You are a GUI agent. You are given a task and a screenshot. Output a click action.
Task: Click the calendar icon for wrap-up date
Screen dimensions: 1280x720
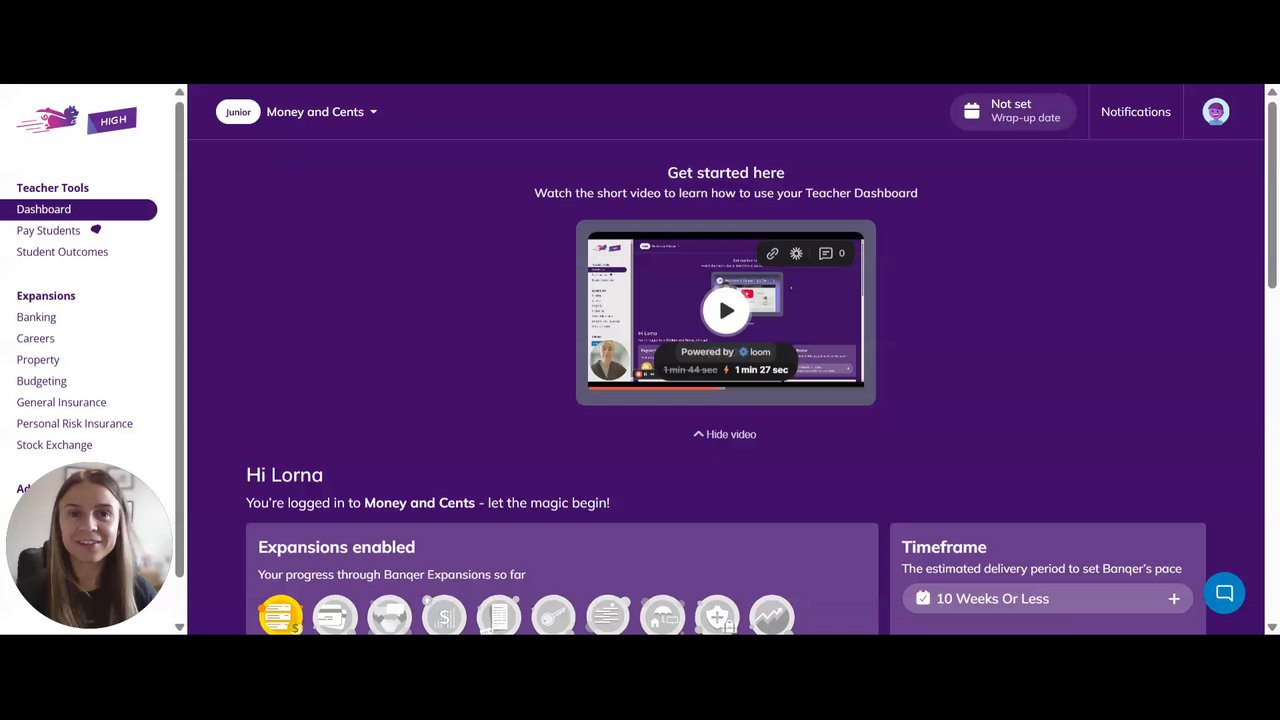click(x=972, y=111)
